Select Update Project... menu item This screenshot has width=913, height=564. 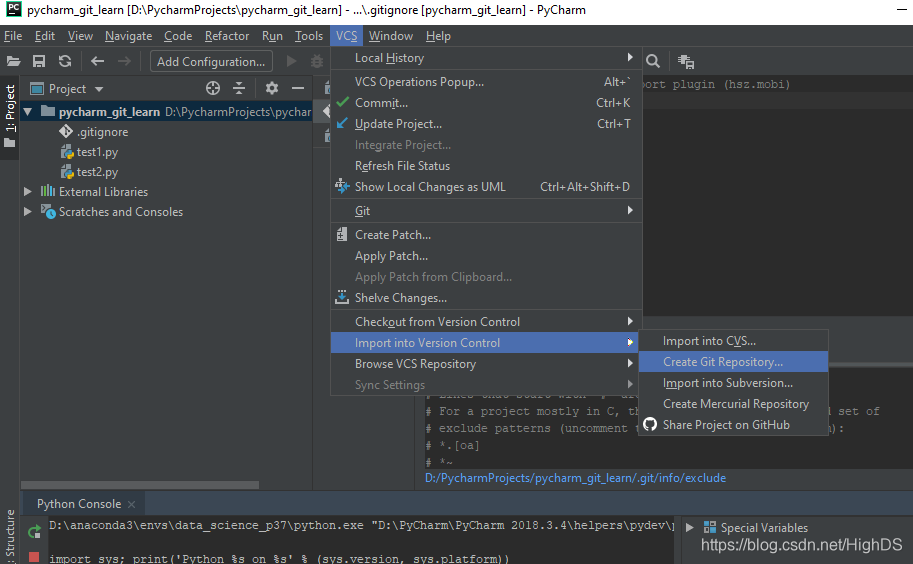point(486,124)
